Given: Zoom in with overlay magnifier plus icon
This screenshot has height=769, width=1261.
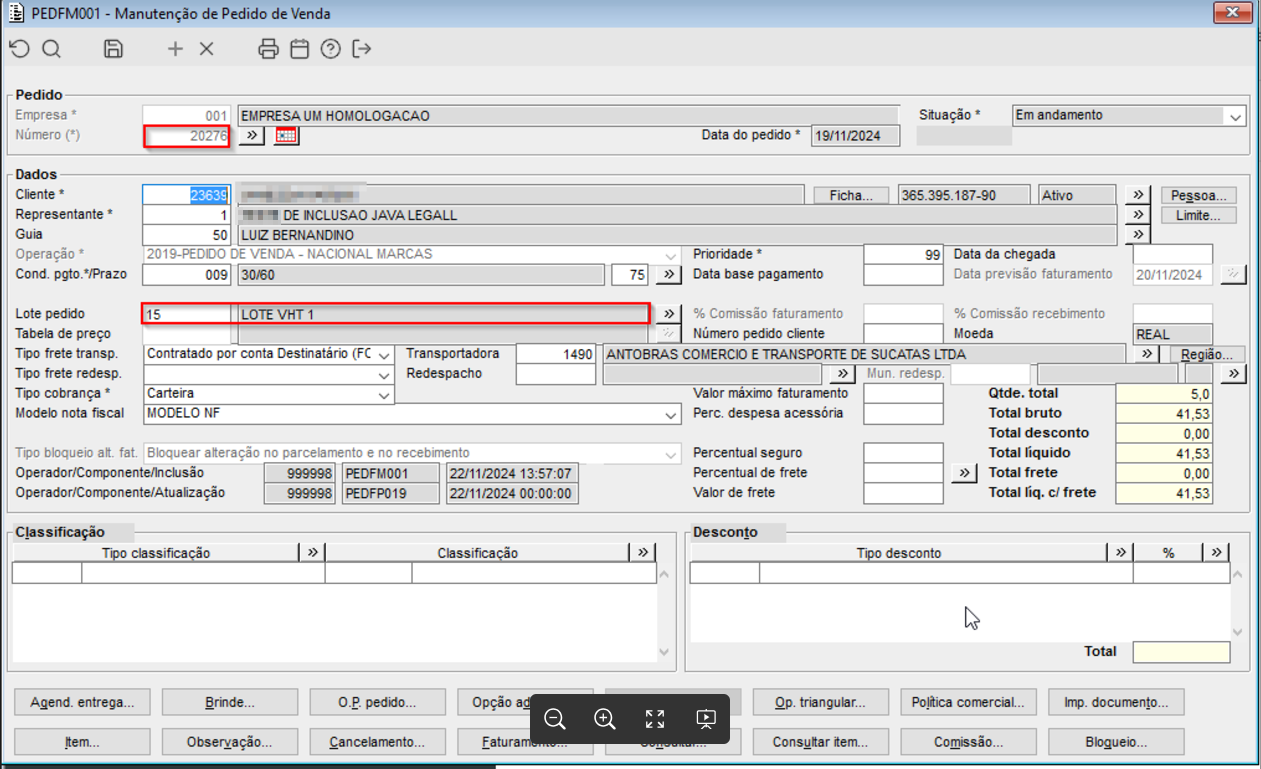Looking at the screenshot, I should point(605,719).
